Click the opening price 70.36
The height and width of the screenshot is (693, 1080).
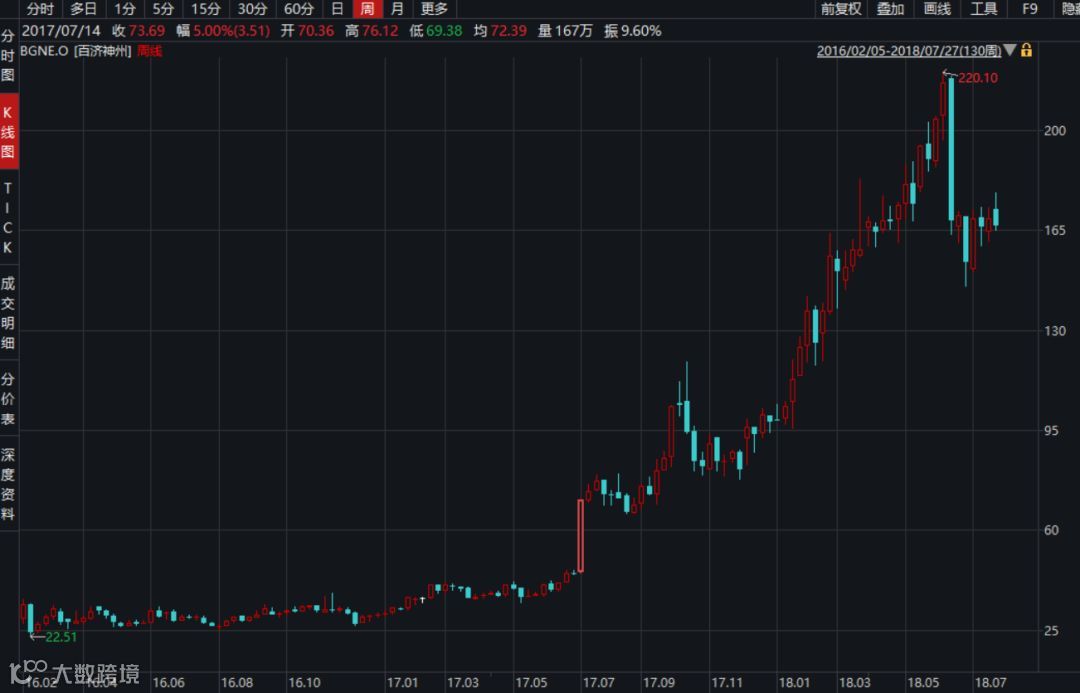point(315,31)
